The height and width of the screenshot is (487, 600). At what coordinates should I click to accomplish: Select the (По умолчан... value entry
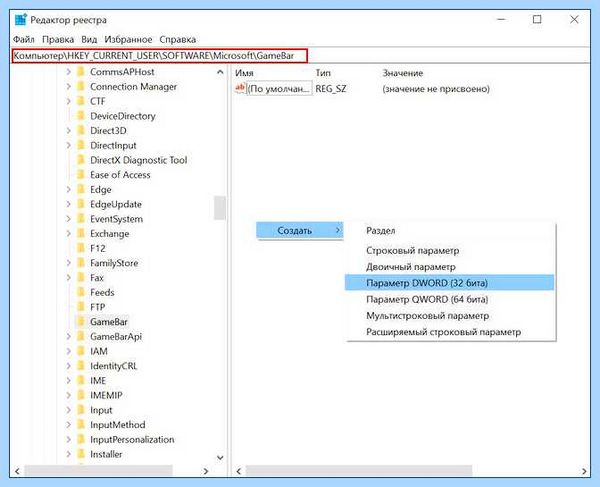point(279,88)
